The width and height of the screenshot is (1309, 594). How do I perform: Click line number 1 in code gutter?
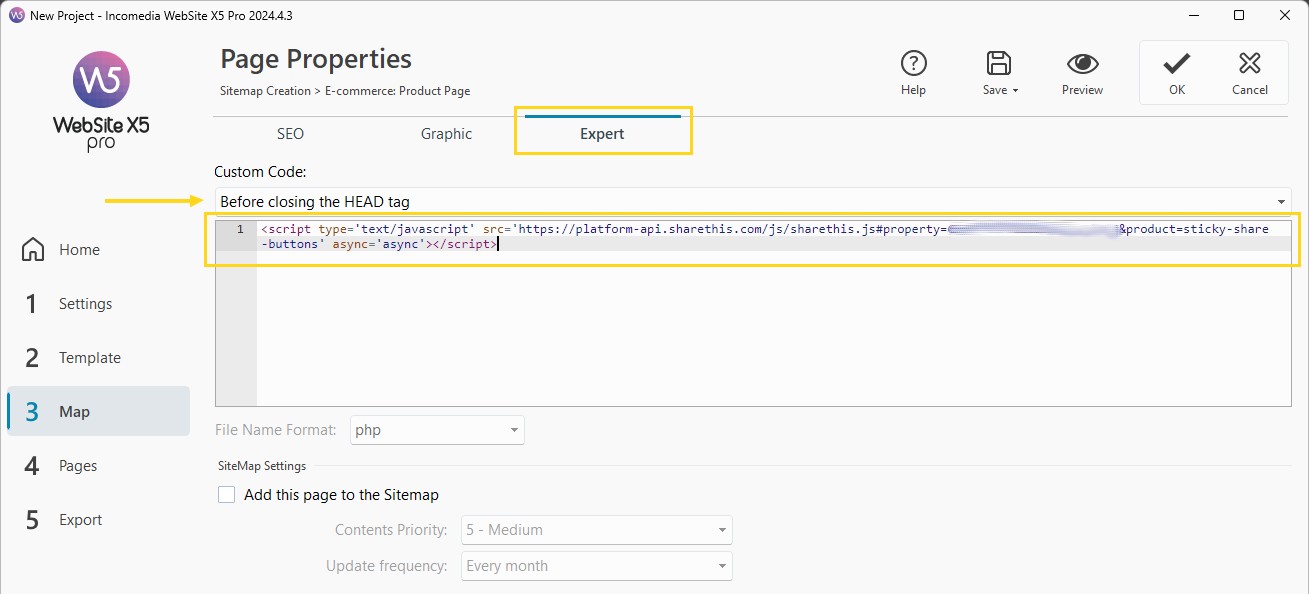[240, 229]
